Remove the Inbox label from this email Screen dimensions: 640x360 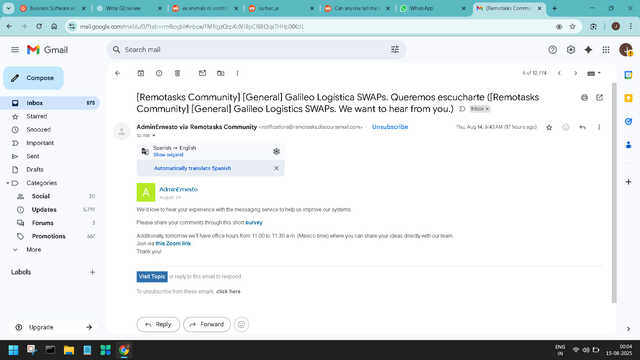tap(487, 109)
